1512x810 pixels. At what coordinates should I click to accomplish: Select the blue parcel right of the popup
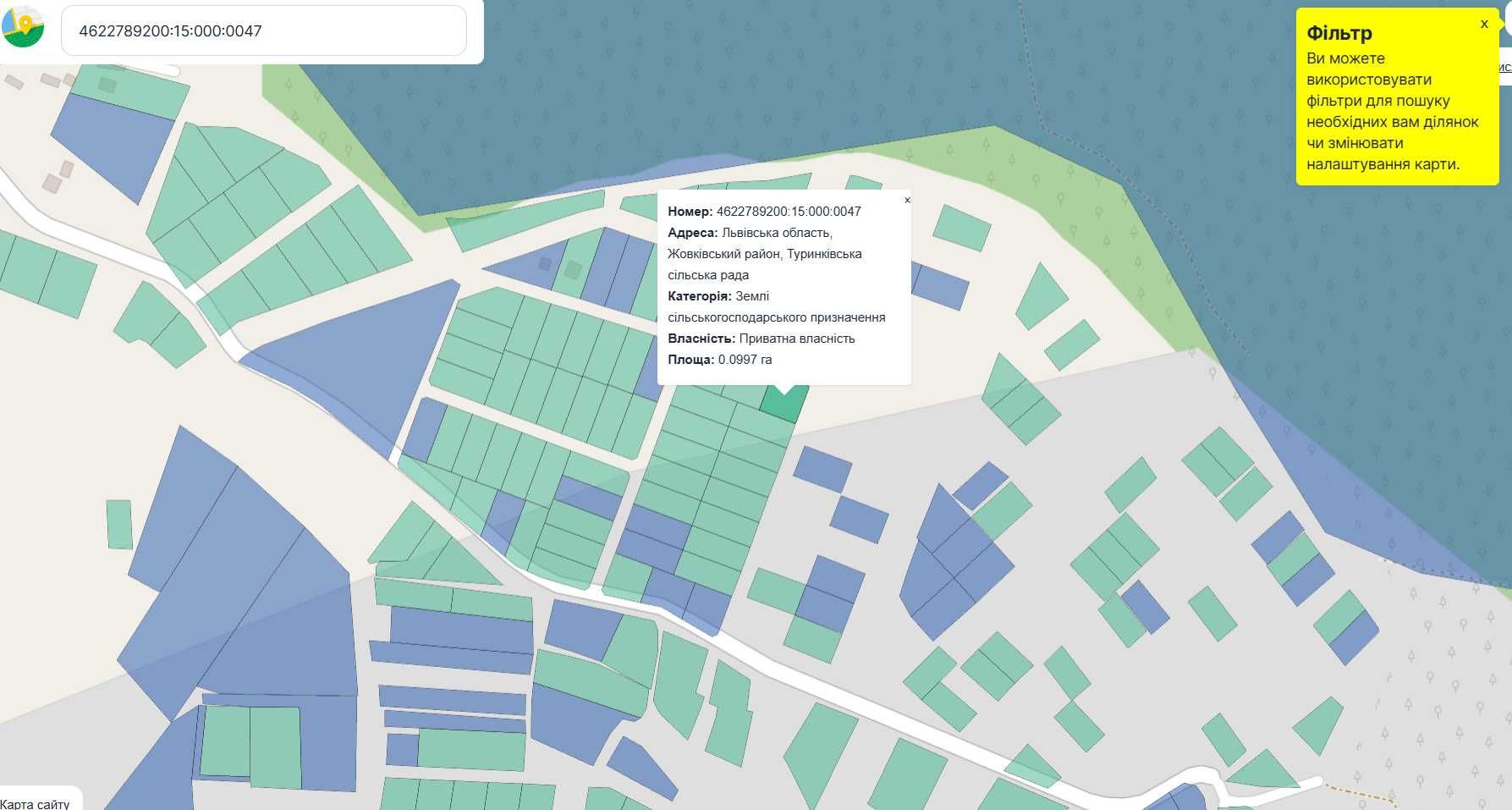click(x=941, y=286)
